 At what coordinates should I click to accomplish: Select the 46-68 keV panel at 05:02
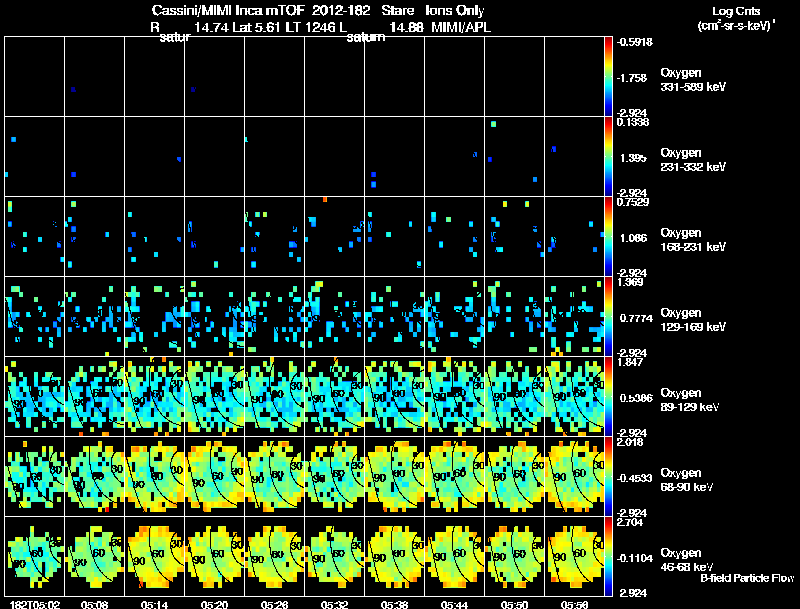tap(35, 556)
